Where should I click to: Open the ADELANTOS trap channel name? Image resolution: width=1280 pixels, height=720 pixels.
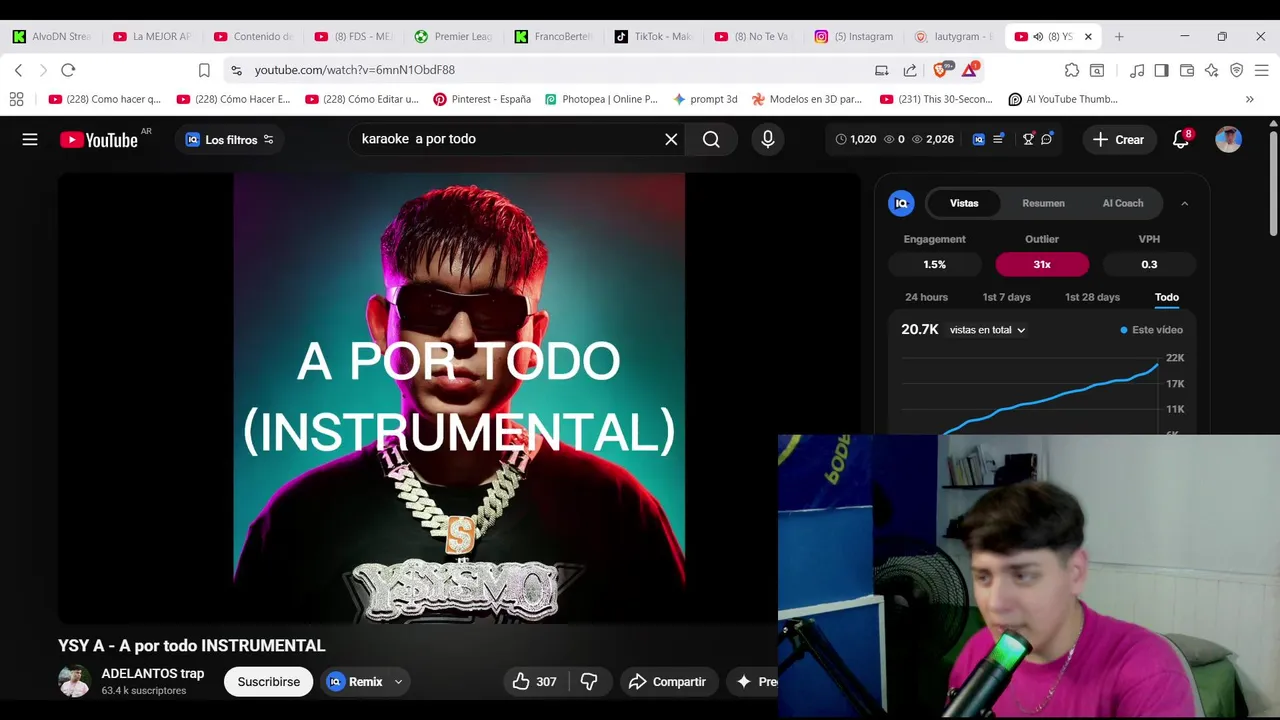(x=152, y=673)
